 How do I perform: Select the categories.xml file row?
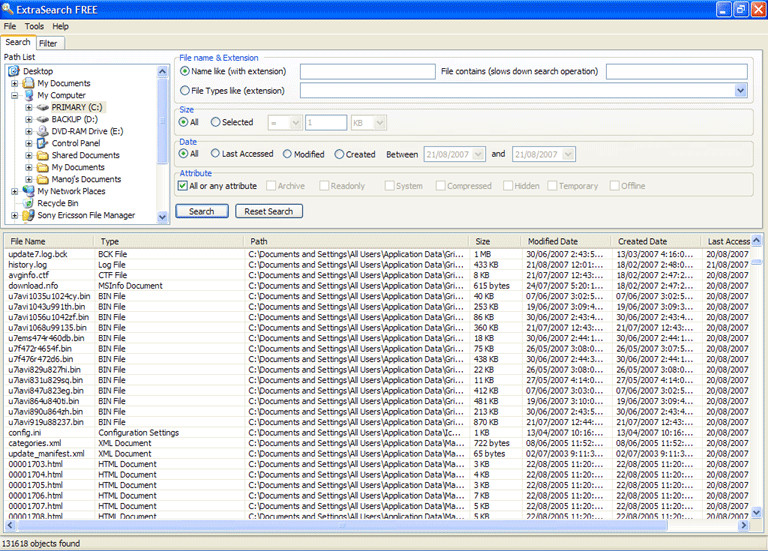[x=377, y=443]
